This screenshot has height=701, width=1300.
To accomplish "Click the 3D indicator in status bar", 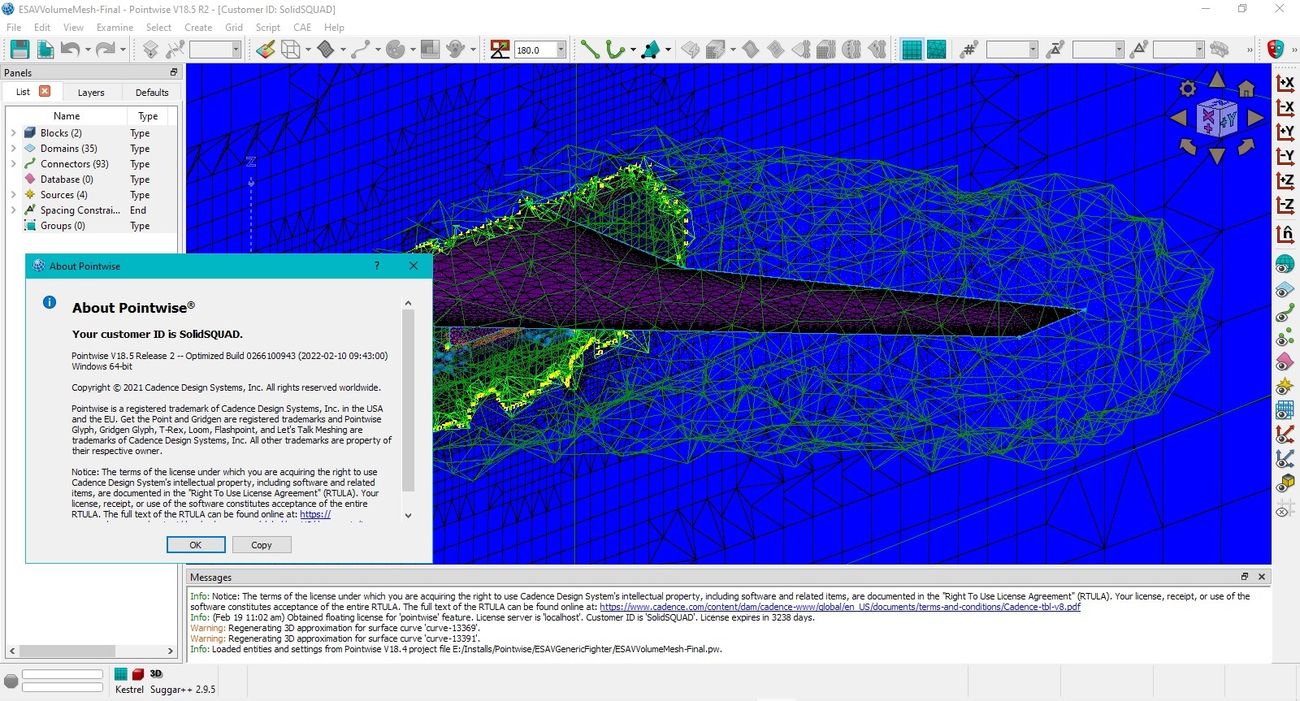I will click(x=155, y=674).
